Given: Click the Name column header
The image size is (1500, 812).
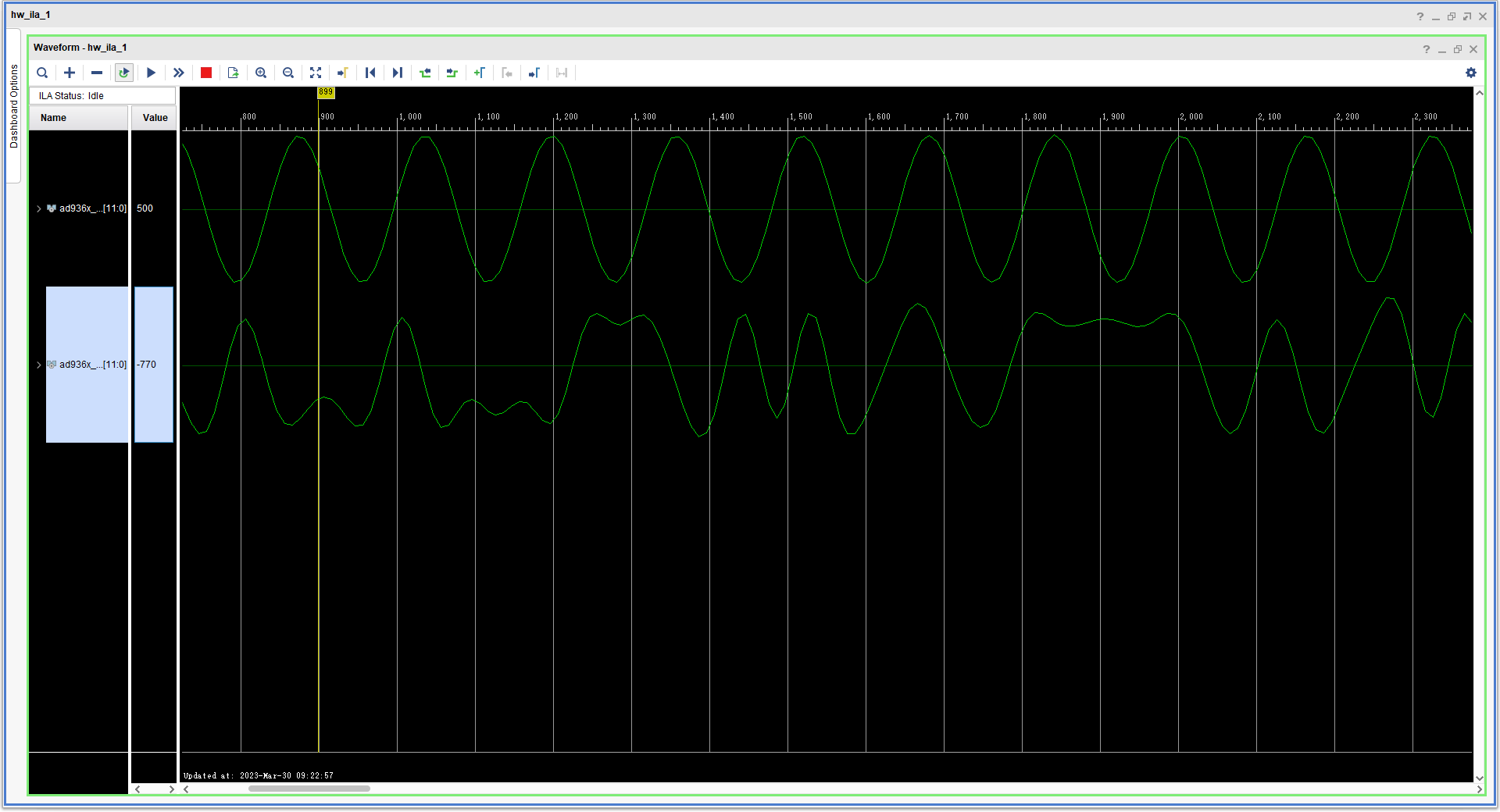Looking at the screenshot, I should click(x=78, y=118).
